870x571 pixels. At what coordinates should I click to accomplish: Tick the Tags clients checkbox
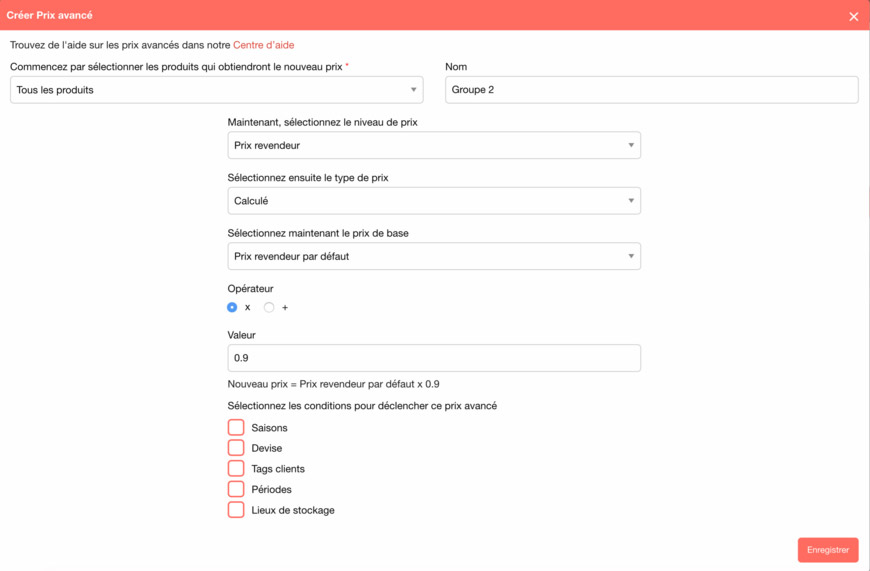pyautogui.click(x=236, y=469)
